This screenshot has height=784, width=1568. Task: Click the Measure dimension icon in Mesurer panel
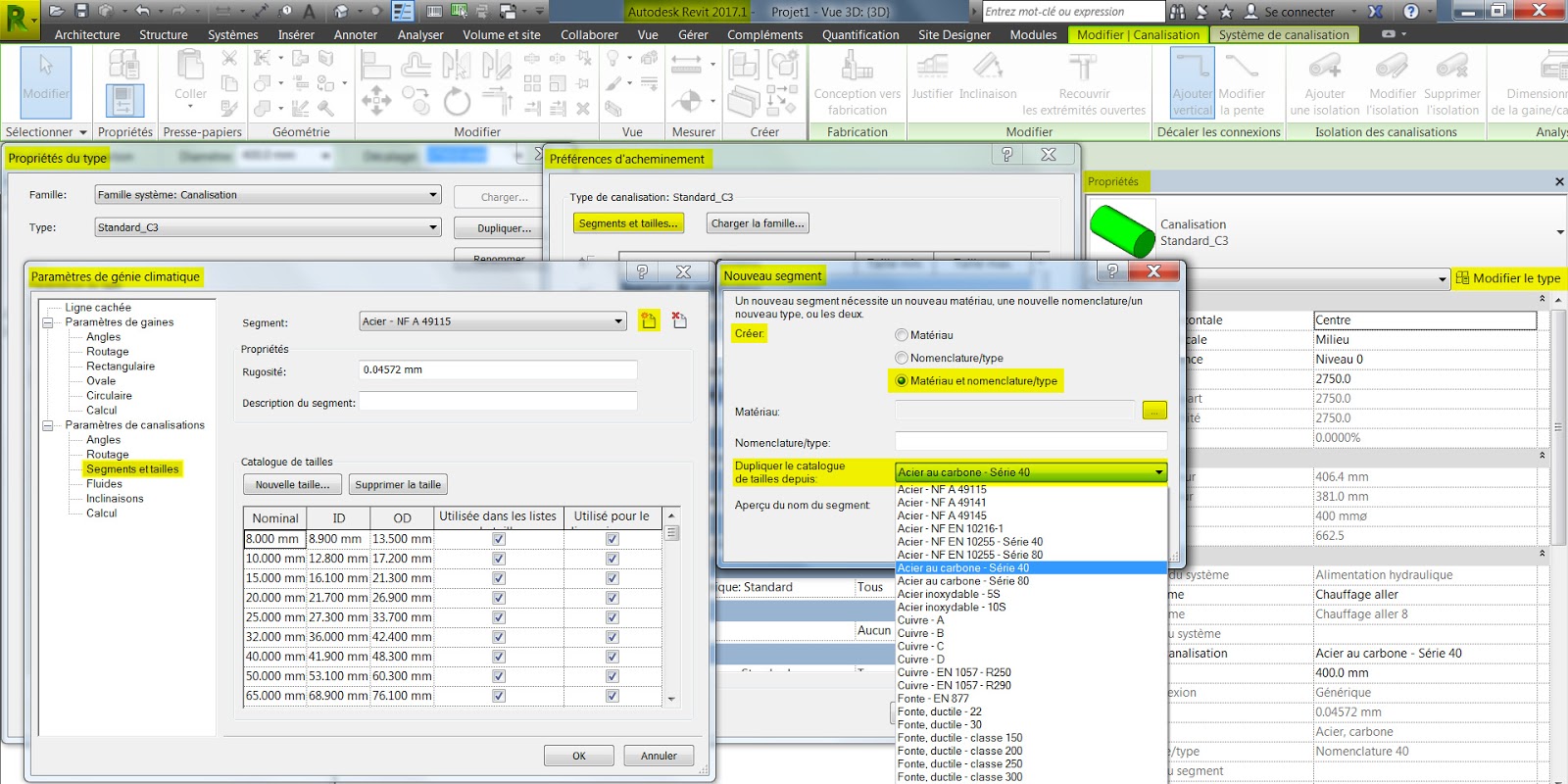(686, 65)
